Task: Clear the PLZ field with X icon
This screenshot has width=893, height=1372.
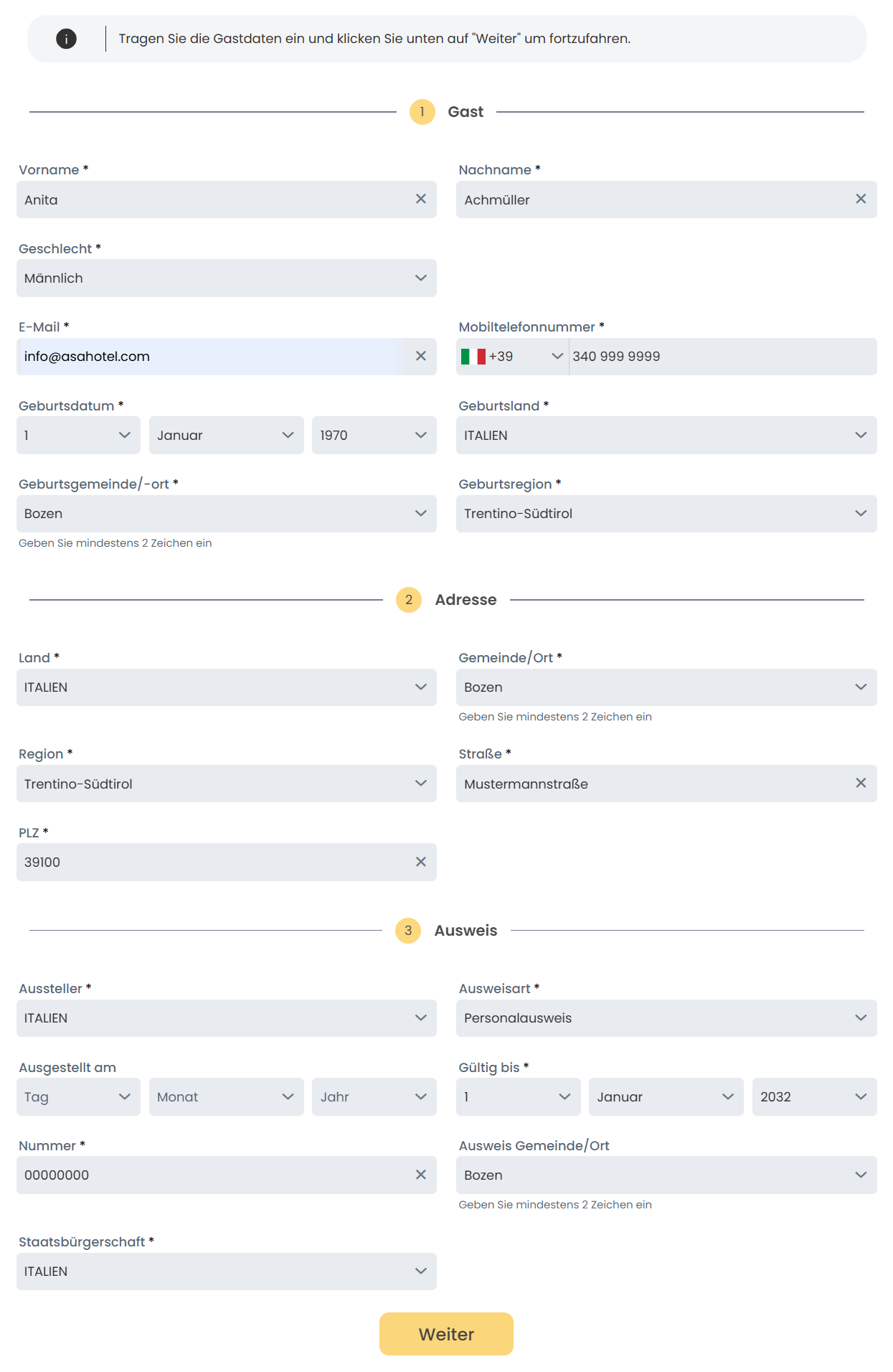Action: 421,862
